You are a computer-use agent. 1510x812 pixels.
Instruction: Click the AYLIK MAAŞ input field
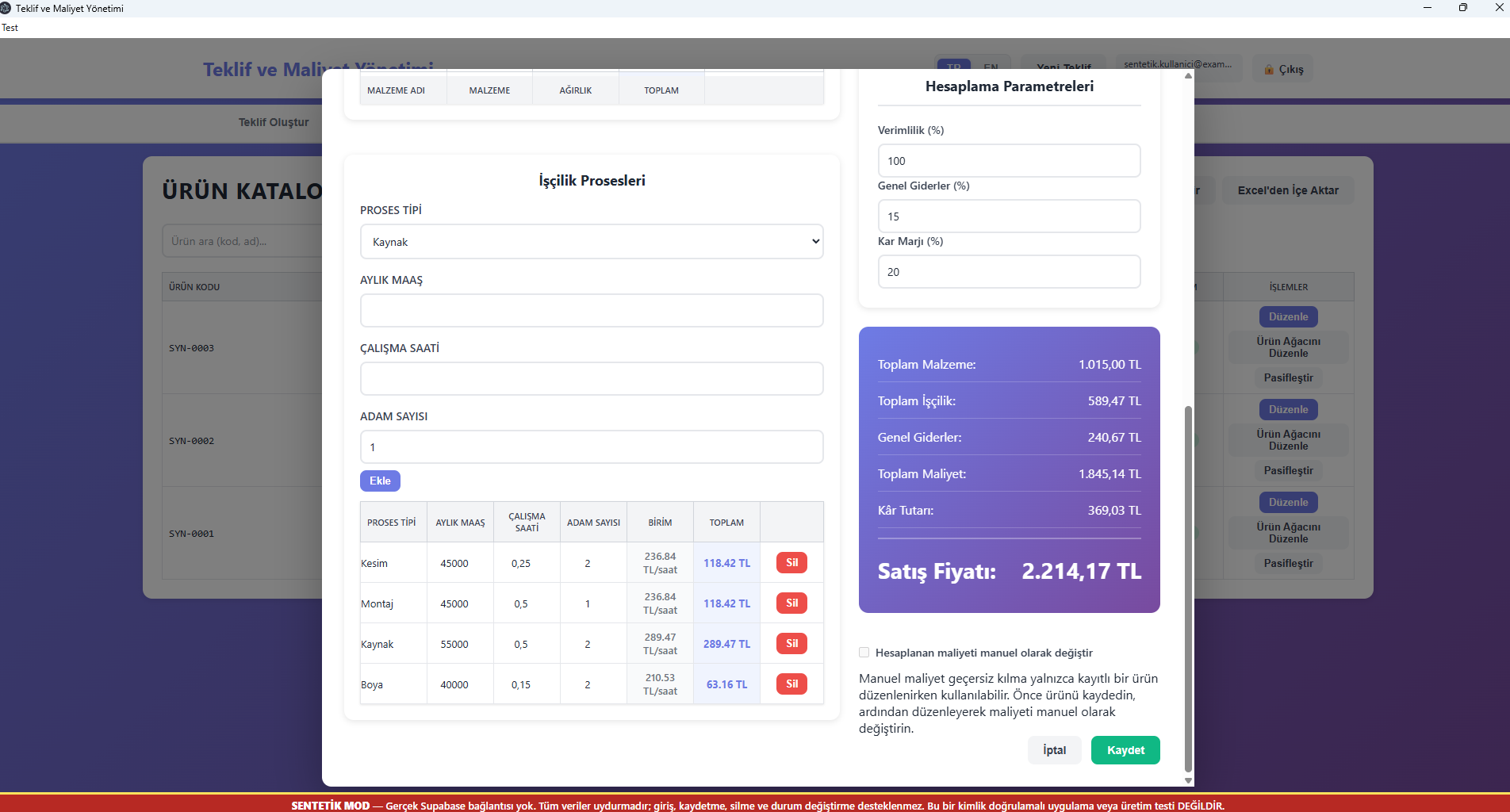click(592, 311)
